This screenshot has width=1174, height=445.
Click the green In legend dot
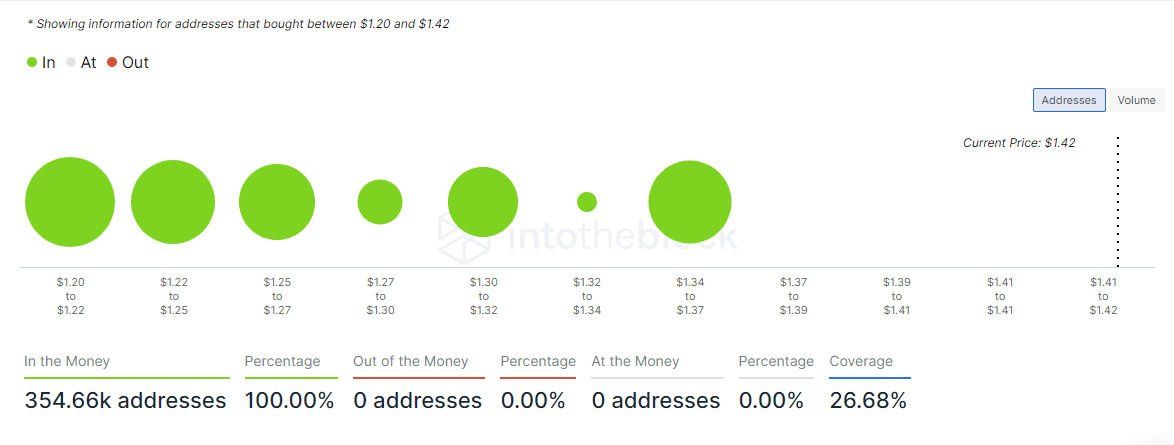click(32, 62)
